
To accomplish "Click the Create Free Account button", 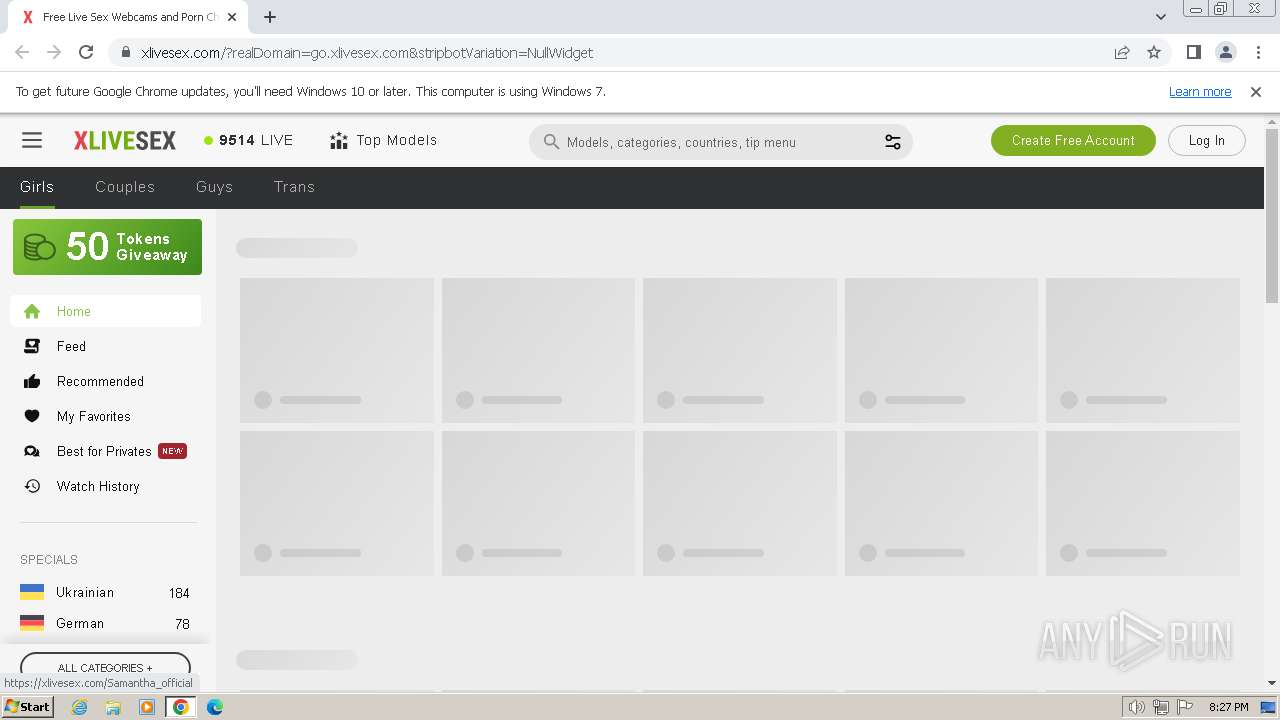I will (x=1073, y=141).
